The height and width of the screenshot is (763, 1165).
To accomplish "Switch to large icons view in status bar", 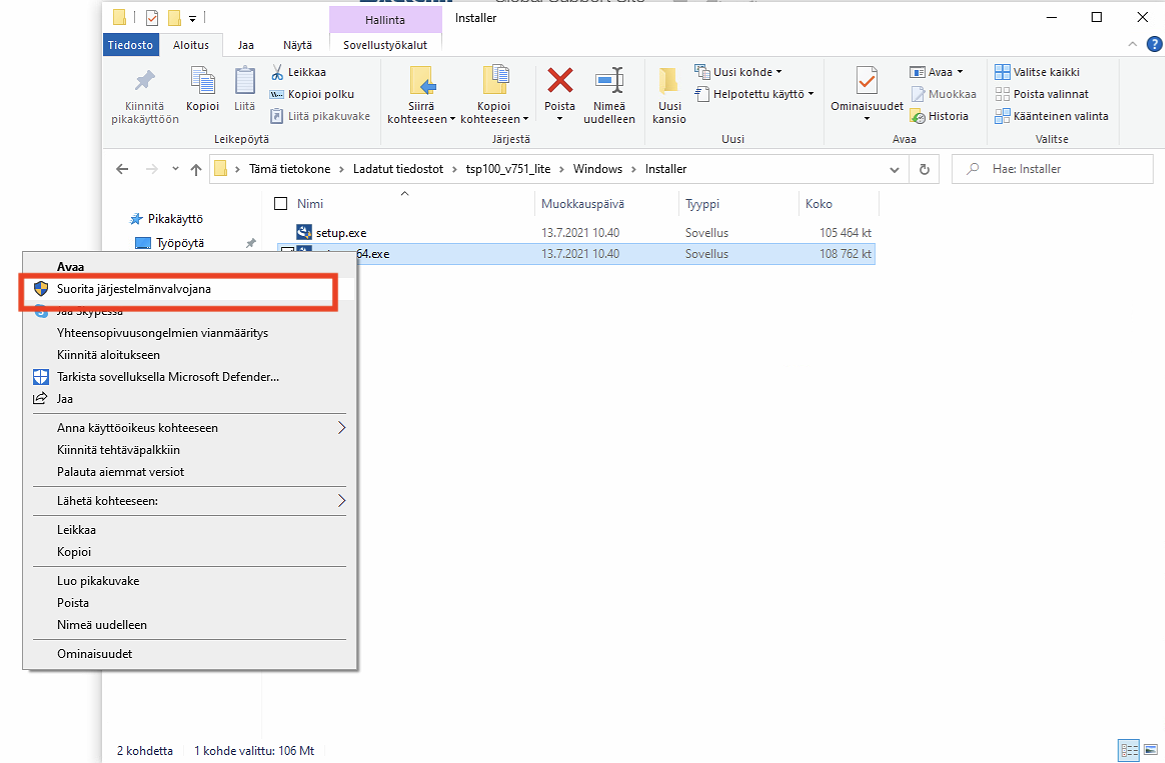I will click(1151, 750).
